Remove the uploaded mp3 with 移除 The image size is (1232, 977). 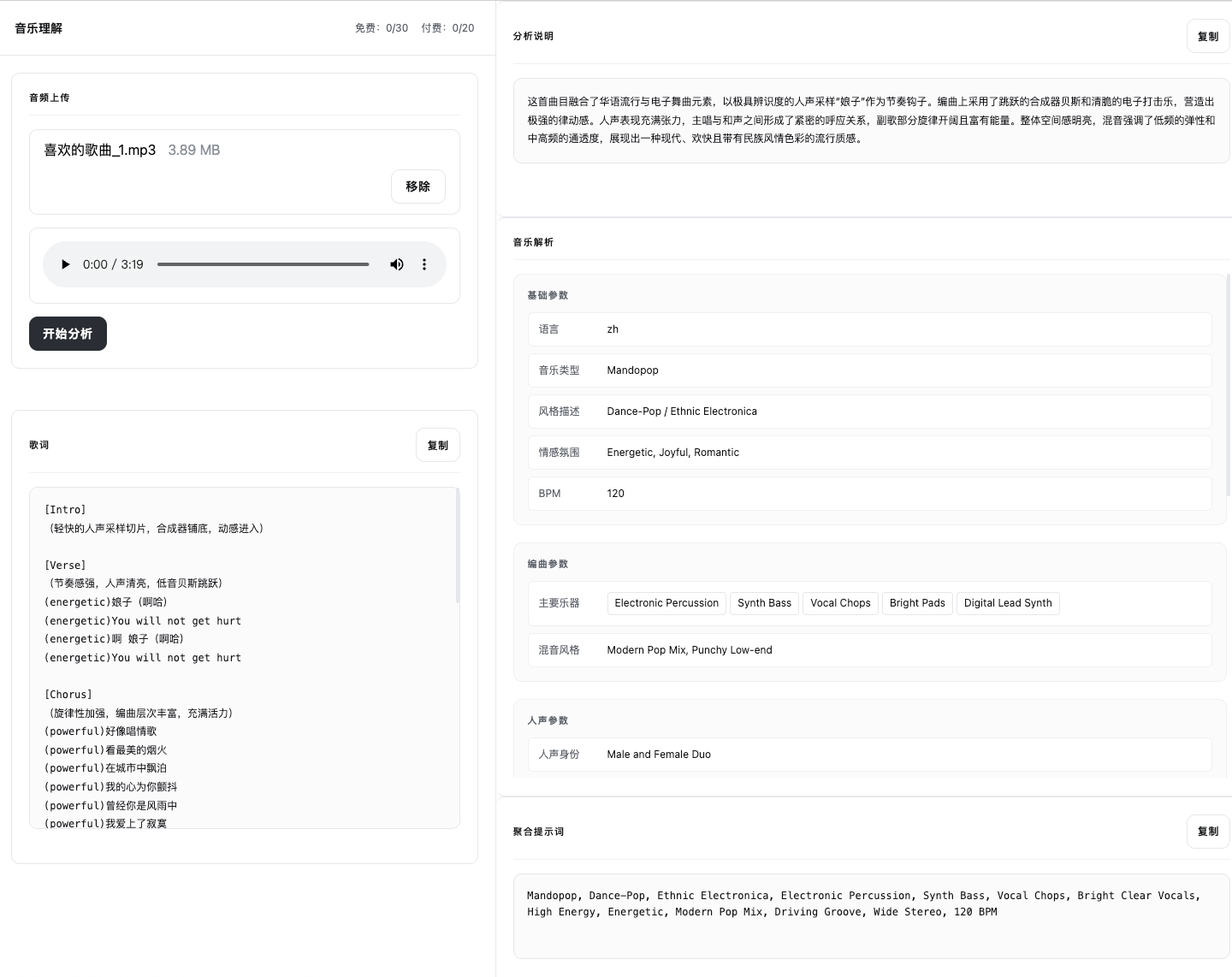tap(418, 187)
